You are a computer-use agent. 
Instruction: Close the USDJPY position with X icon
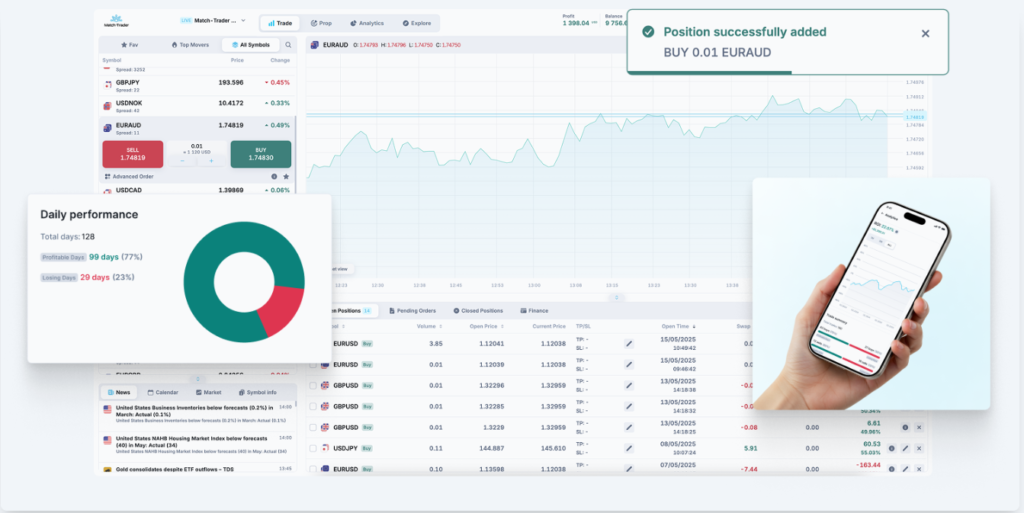[x=919, y=448]
